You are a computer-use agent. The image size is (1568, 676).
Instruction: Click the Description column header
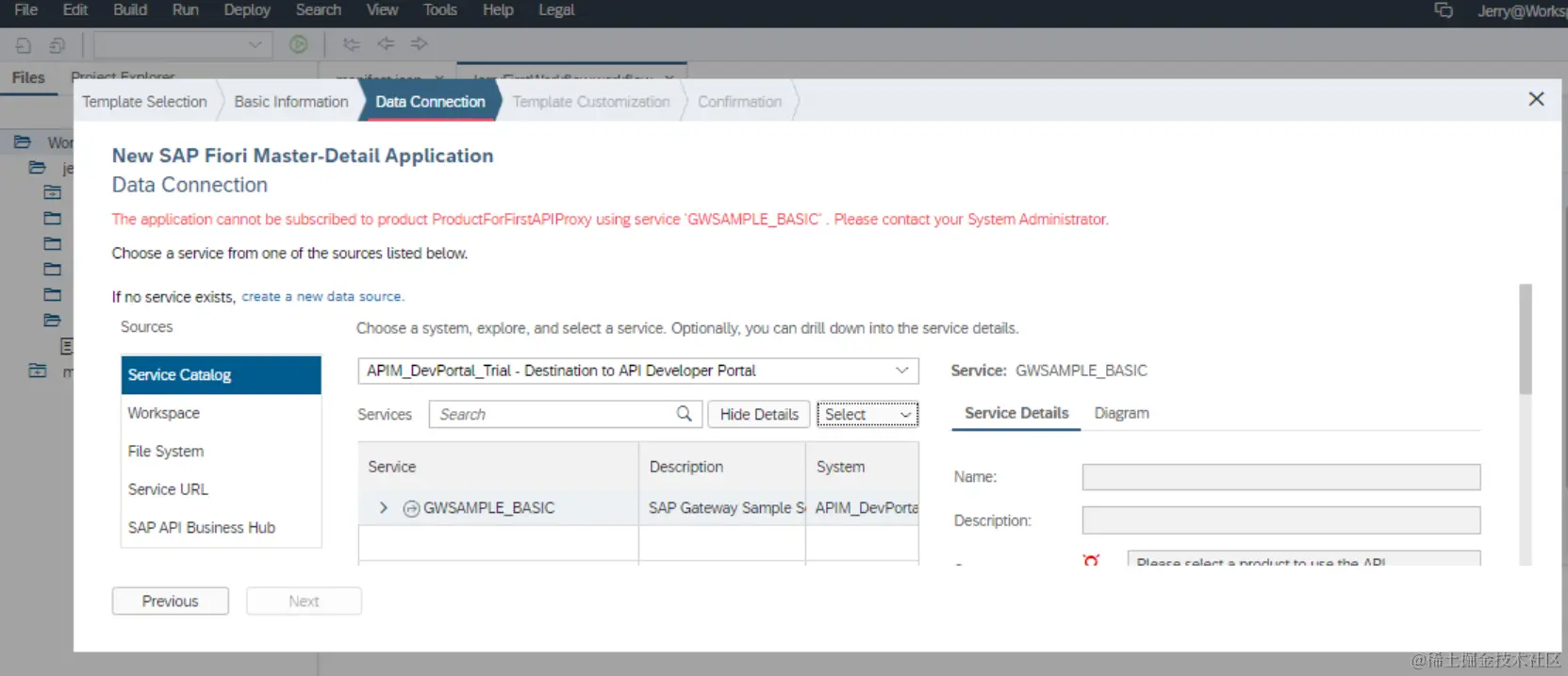[x=722, y=467]
